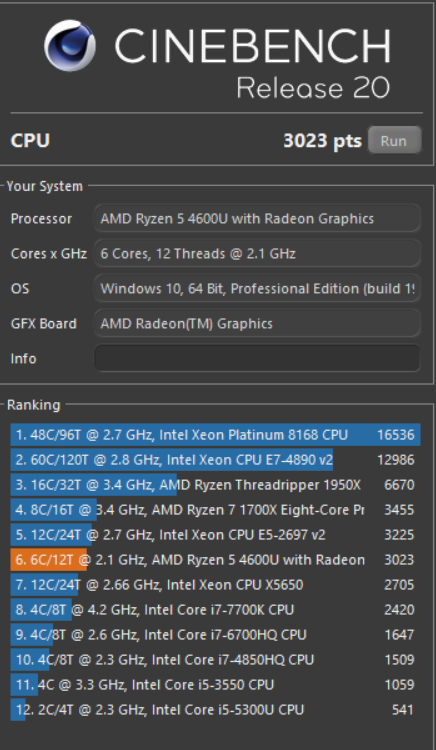Click the empty Info input field
The image size is (436, 750).
[257, 358]
